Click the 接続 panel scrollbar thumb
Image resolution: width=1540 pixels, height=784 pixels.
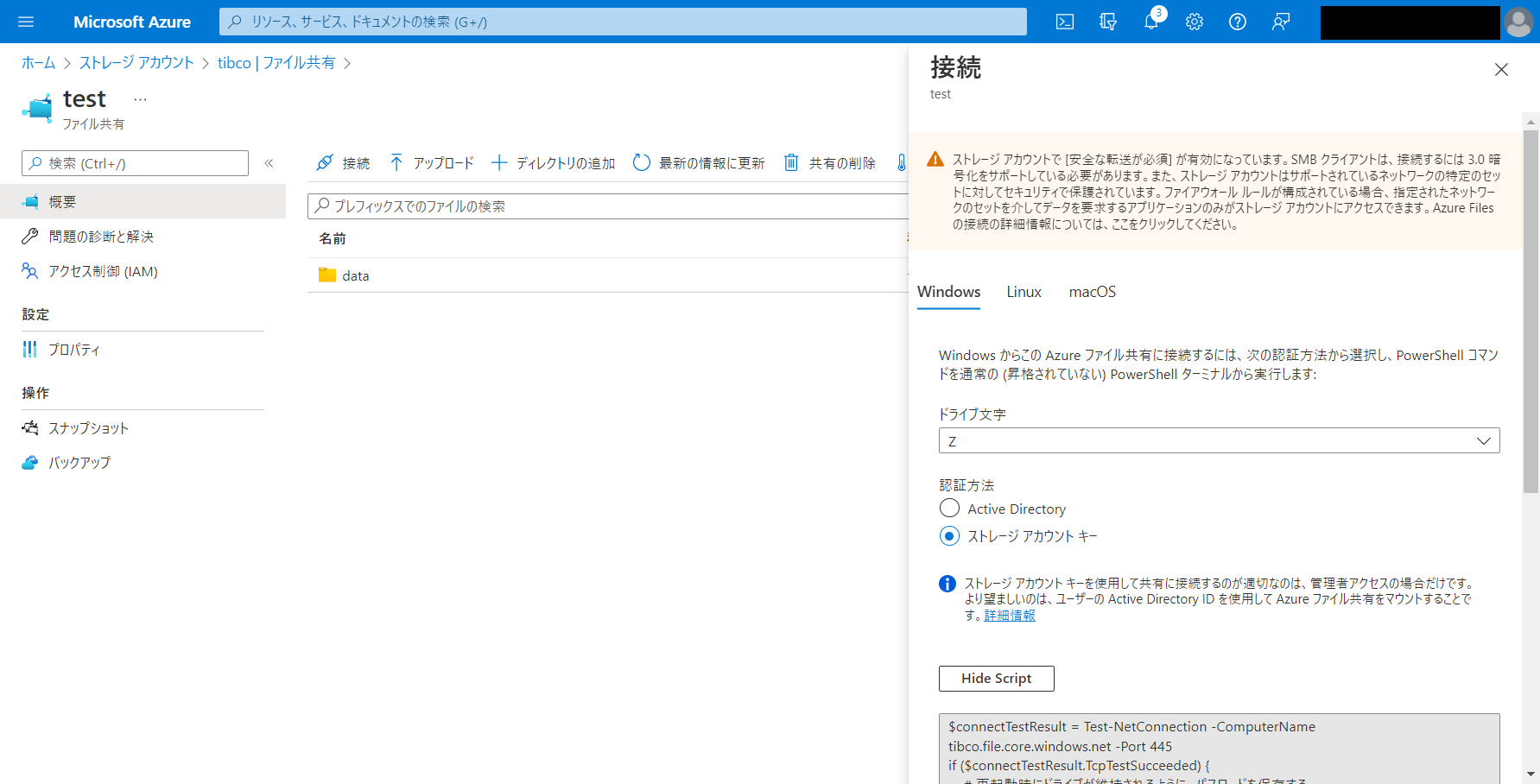(x=1530, y=313)
